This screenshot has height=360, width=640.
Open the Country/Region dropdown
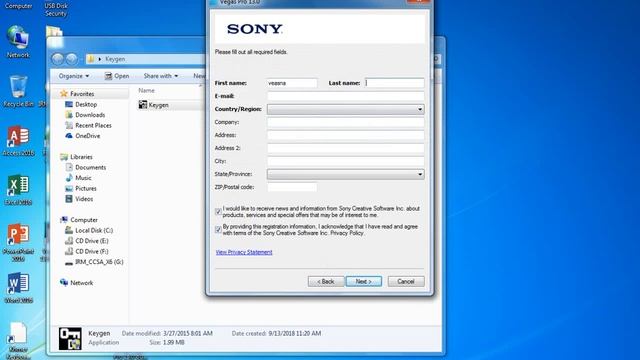(346, 109)
